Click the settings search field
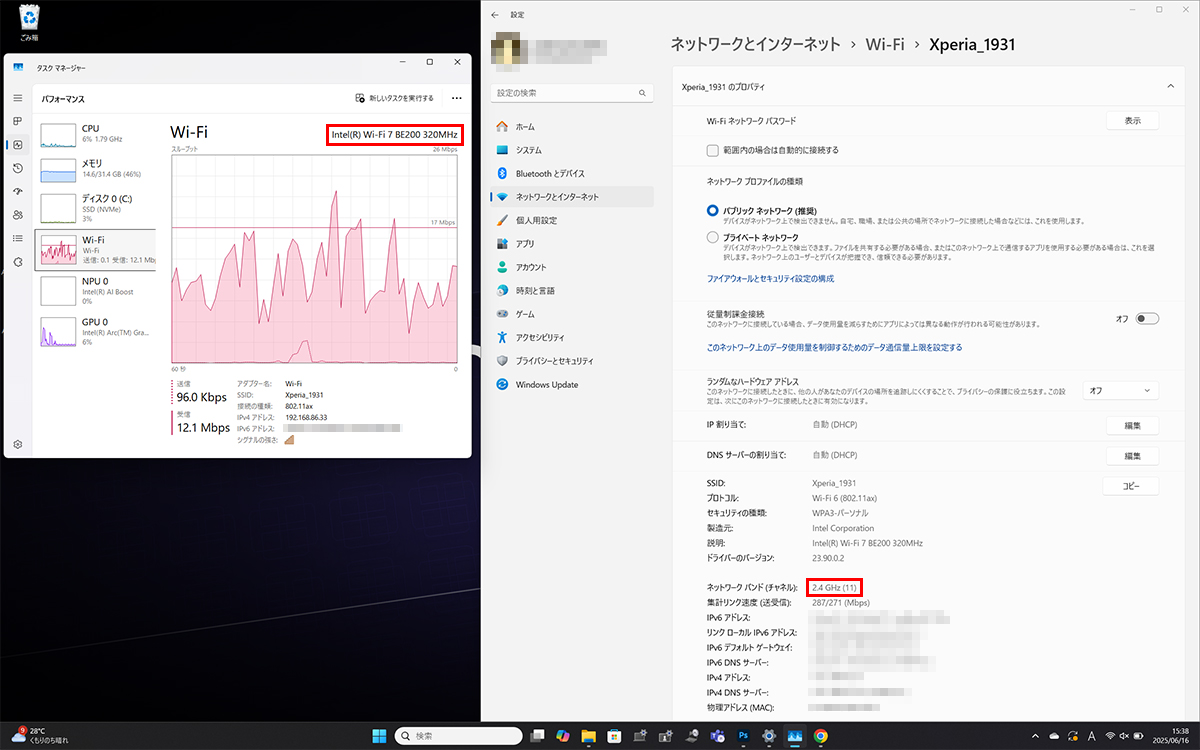Image resolution: width=1200 pixels, height=750 pixels. (572, 93)
